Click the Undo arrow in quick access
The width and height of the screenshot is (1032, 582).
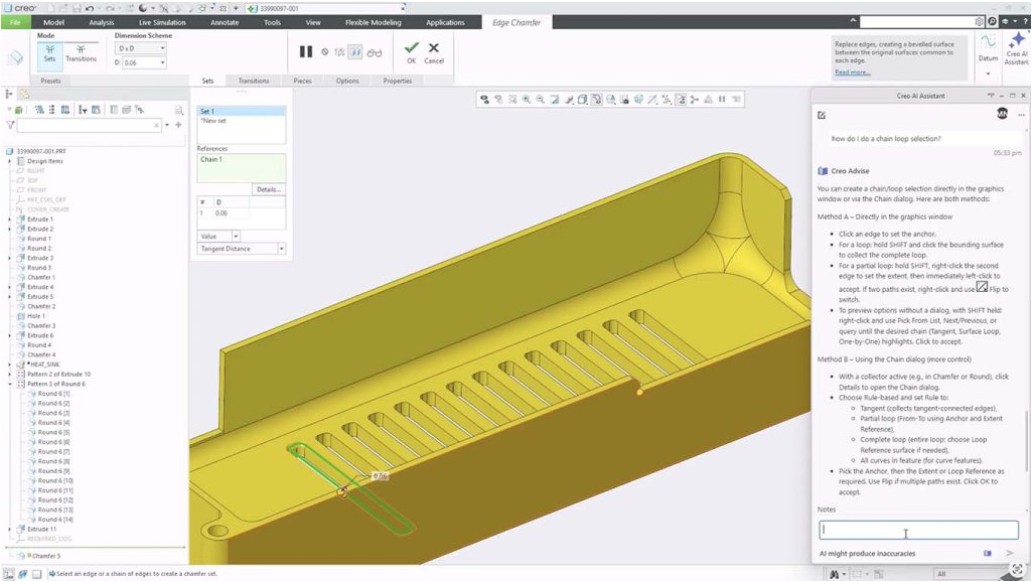90,9
